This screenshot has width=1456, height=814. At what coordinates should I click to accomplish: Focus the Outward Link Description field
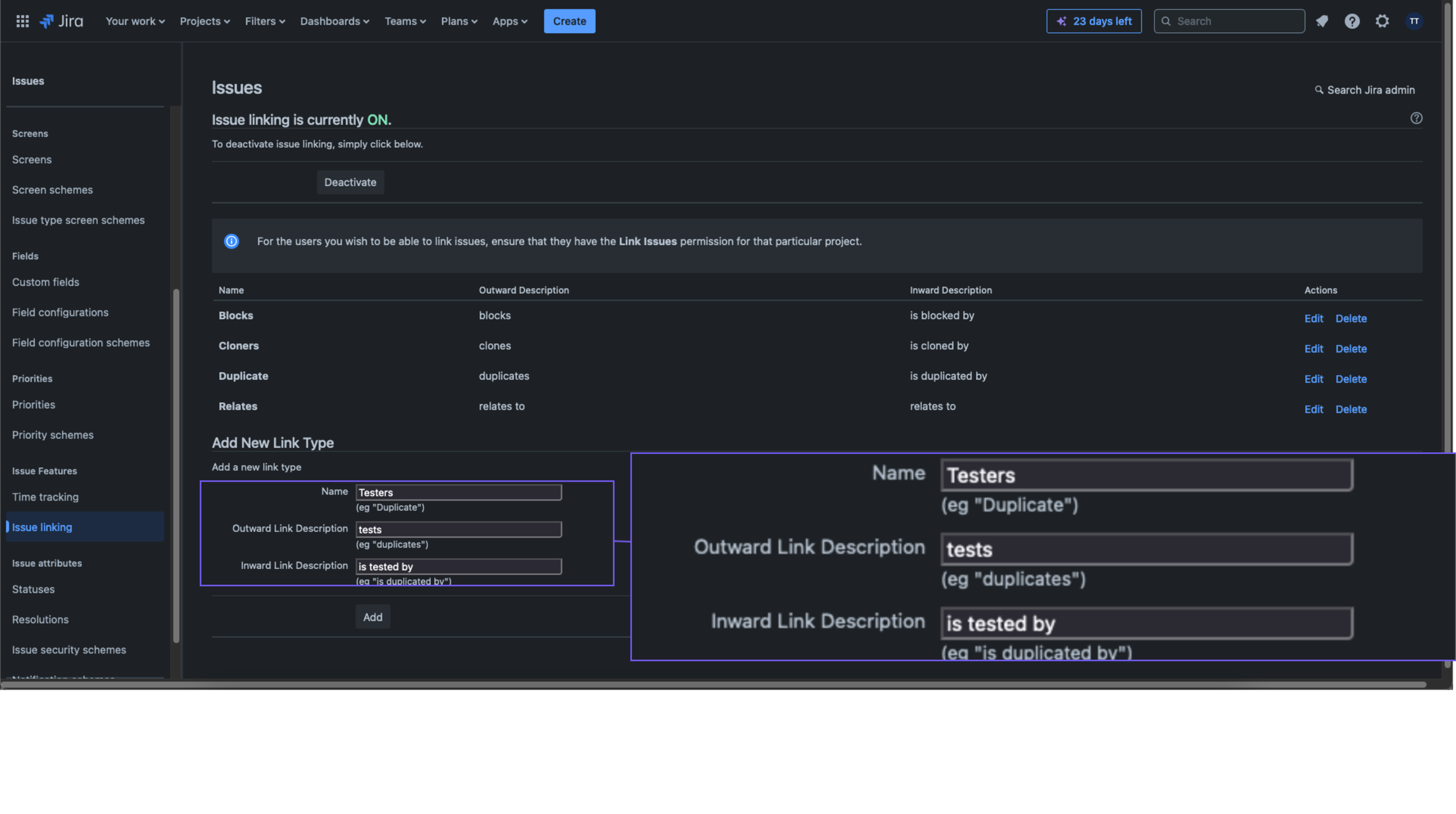459,529
